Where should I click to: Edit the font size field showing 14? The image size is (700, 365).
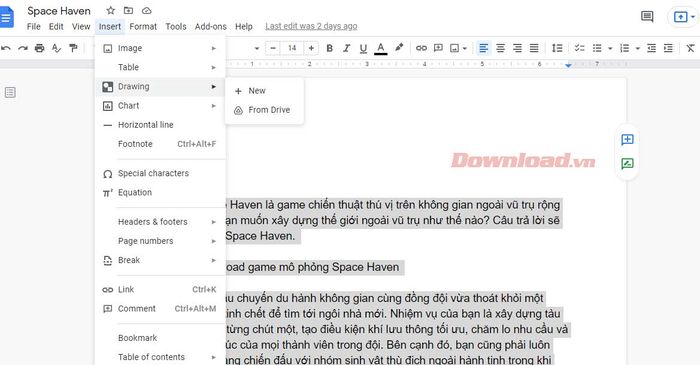pos(292,48)
